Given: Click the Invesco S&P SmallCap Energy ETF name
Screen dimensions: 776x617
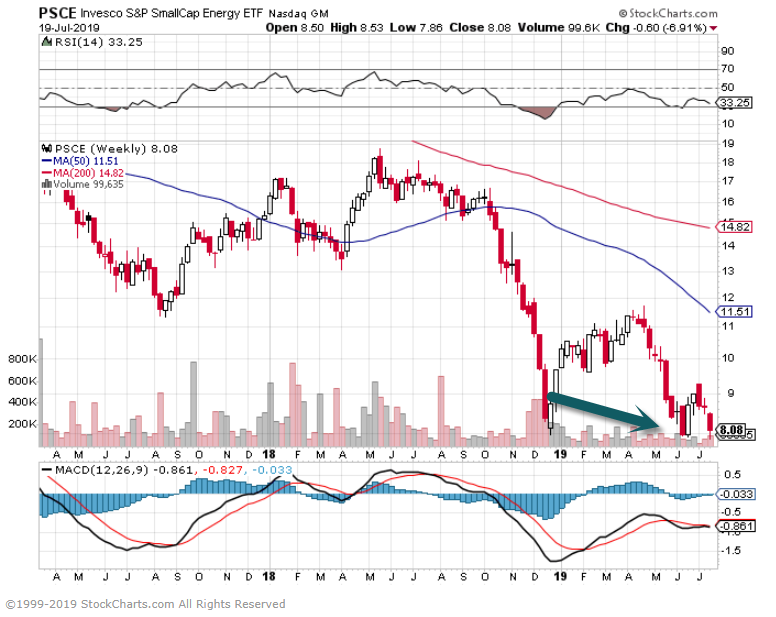Looking at the screenshot, I should (x=171, y=13).
